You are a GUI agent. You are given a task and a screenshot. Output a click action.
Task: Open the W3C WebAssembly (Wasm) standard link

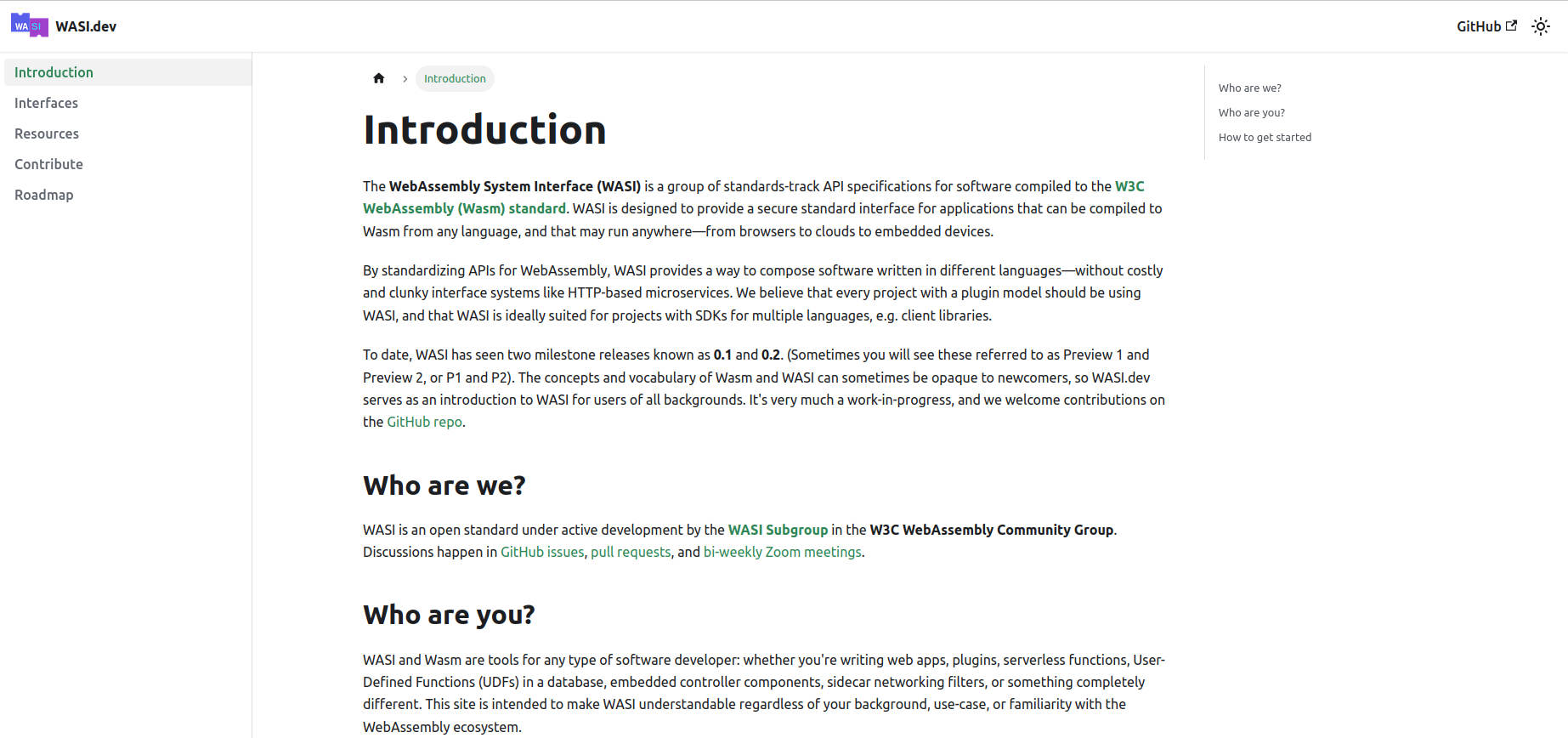[464, 208]
